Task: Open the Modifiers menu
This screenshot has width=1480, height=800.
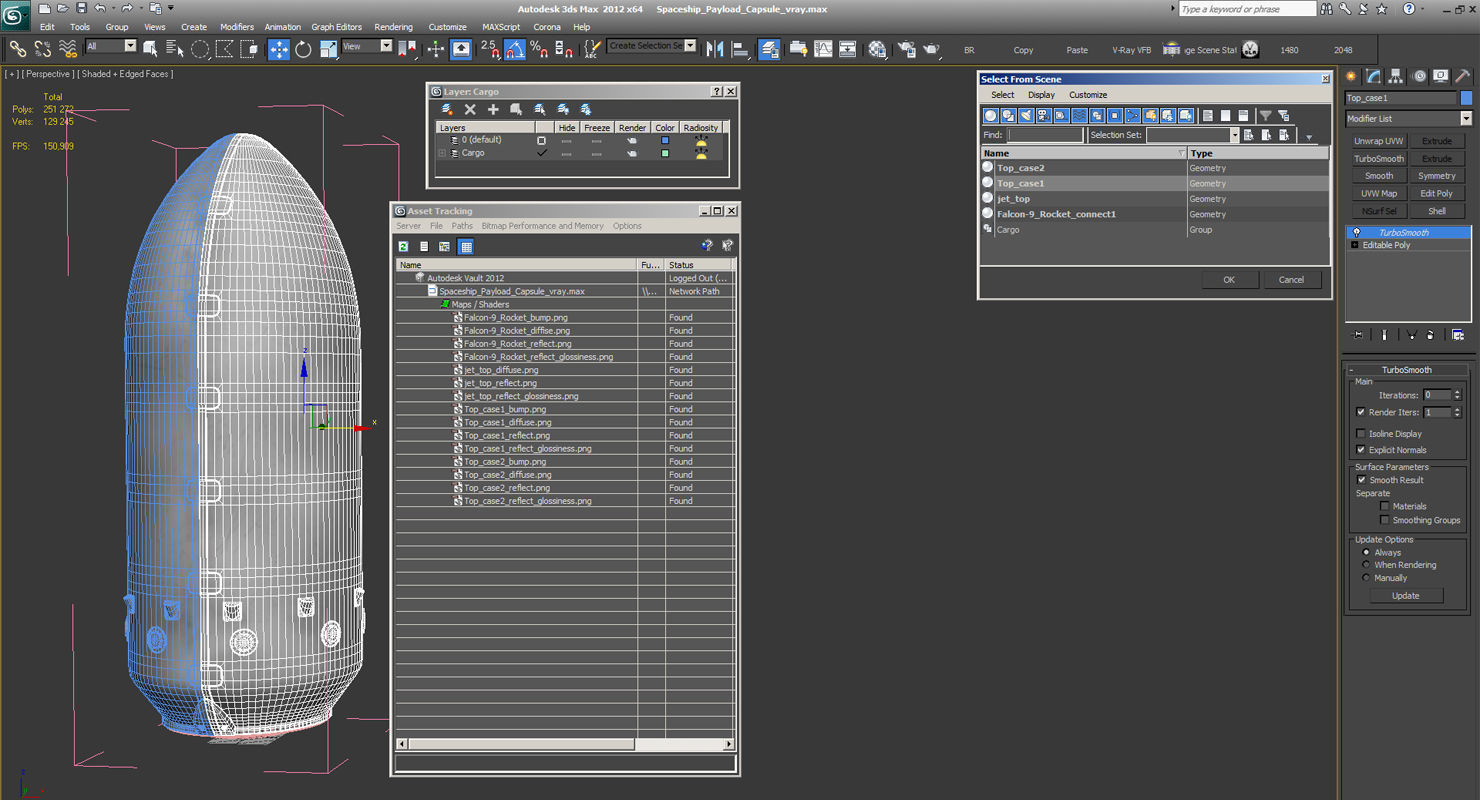Action: [x=237, y=27]
